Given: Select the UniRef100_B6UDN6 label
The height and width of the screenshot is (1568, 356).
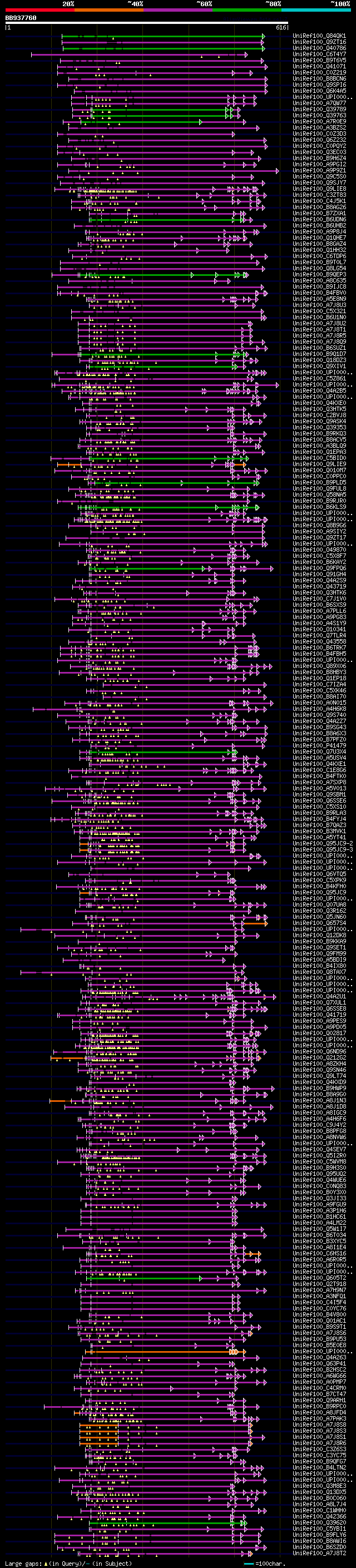Looking at the screenshot, I should coord(319,220).
